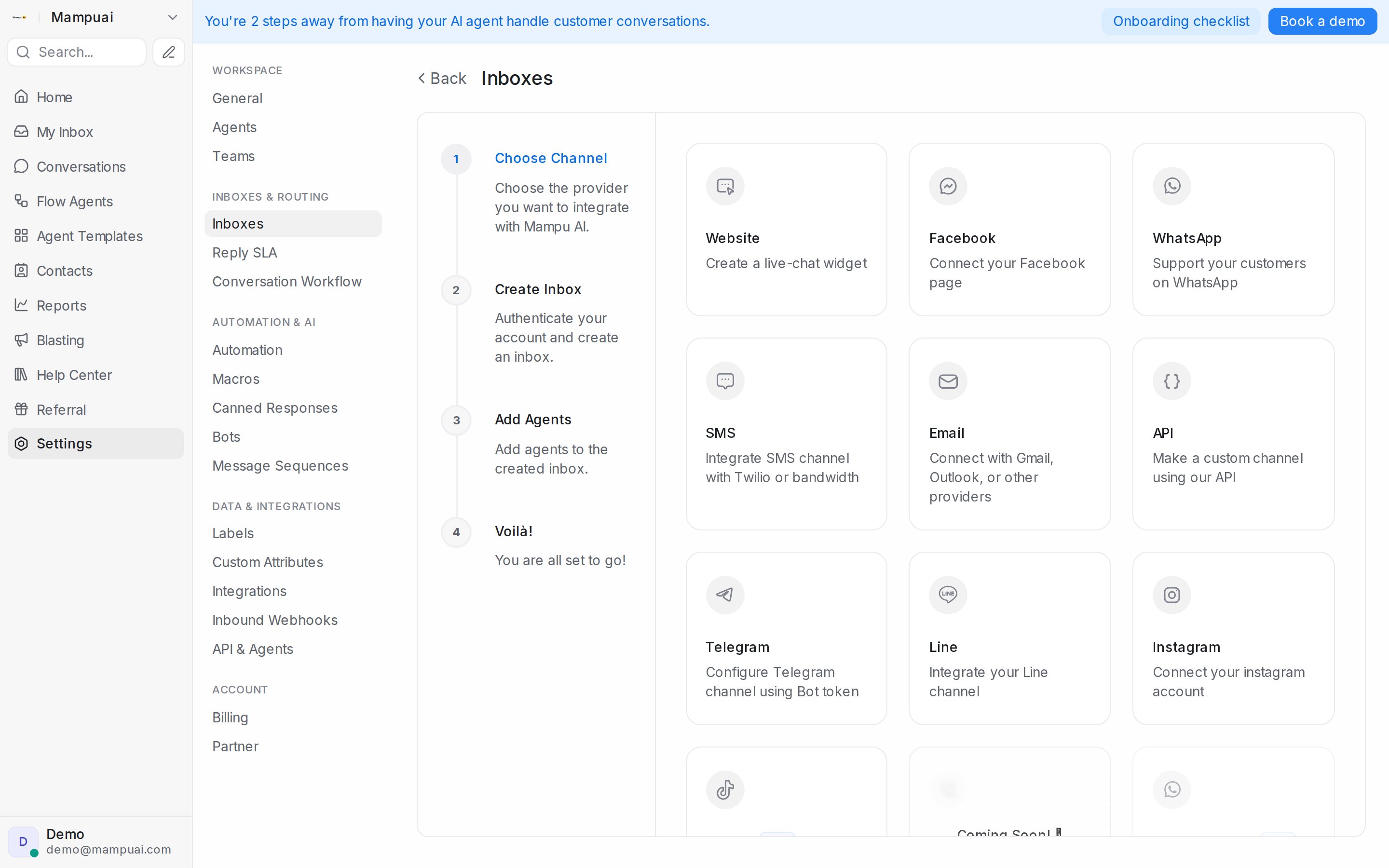Select the Email envelope channel icon

click(948, 381)
